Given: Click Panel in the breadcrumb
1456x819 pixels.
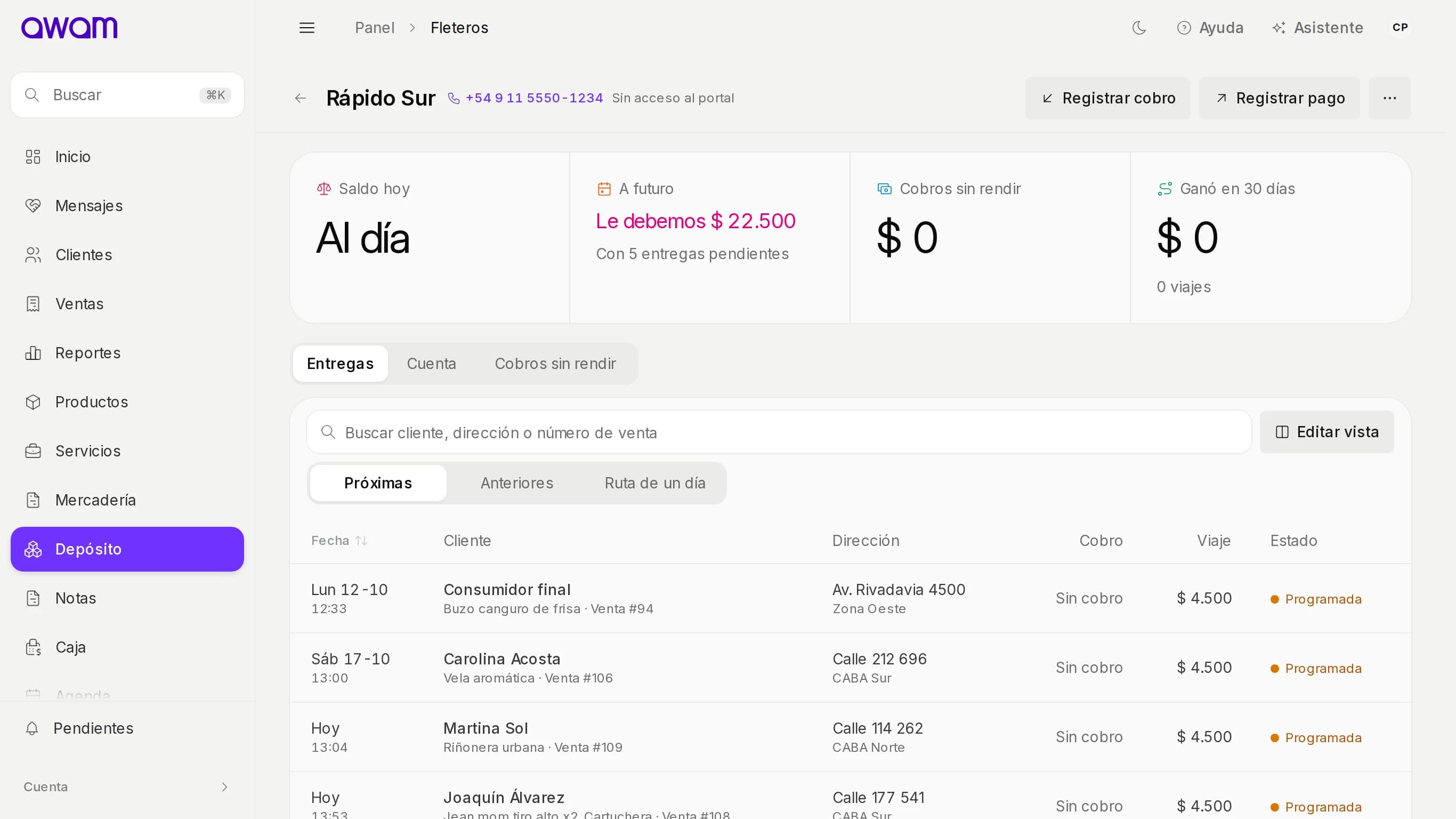Looking at the screenshot, I should (374, 28).
